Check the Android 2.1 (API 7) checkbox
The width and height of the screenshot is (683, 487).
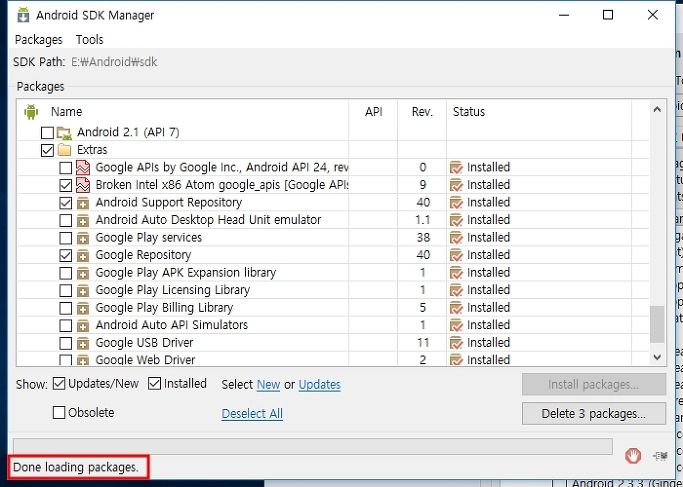(47, 132)
